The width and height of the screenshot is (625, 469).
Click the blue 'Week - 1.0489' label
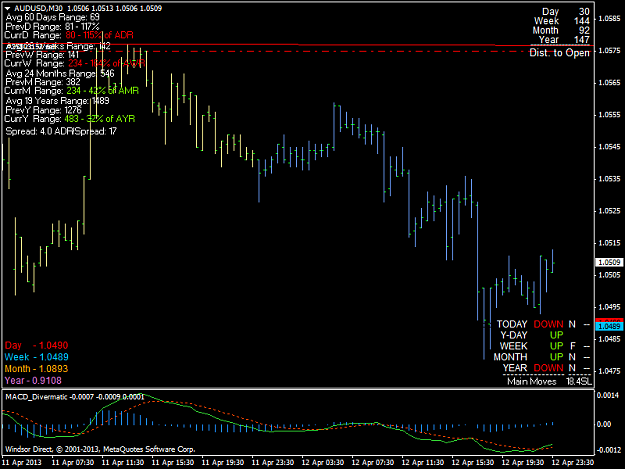36,357
